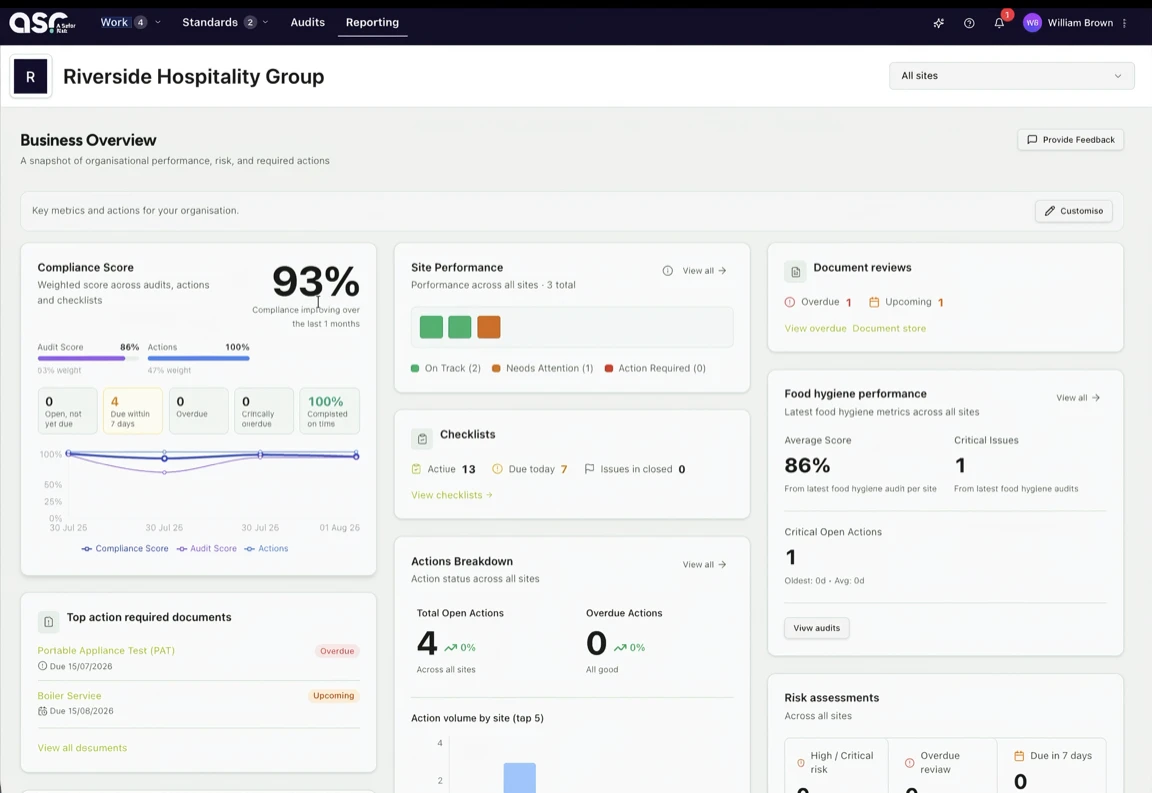Toggle Action Required (0) legend item

click(x=655, y=368)
